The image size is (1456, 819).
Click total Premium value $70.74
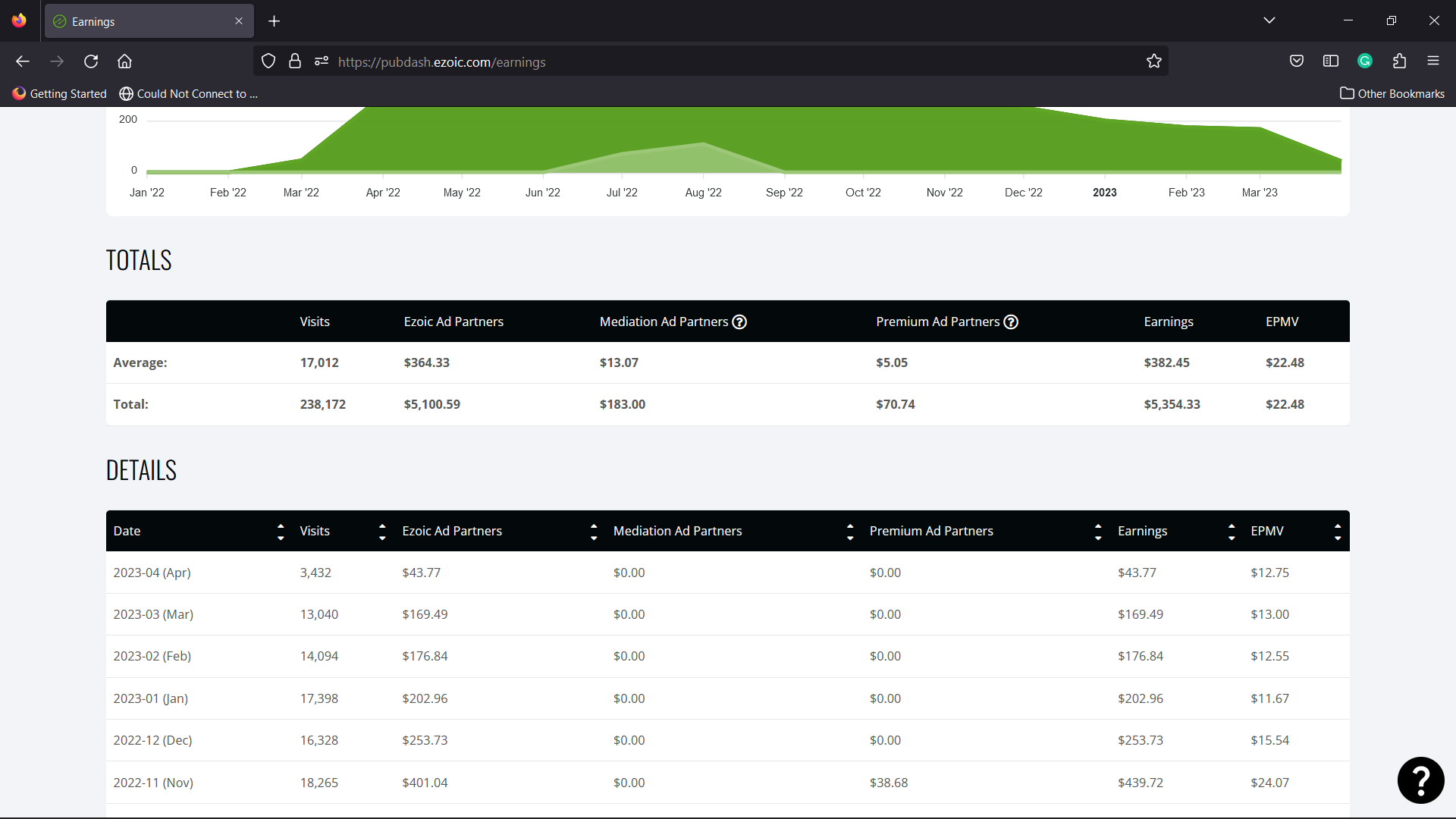click(x=895, y=405)
